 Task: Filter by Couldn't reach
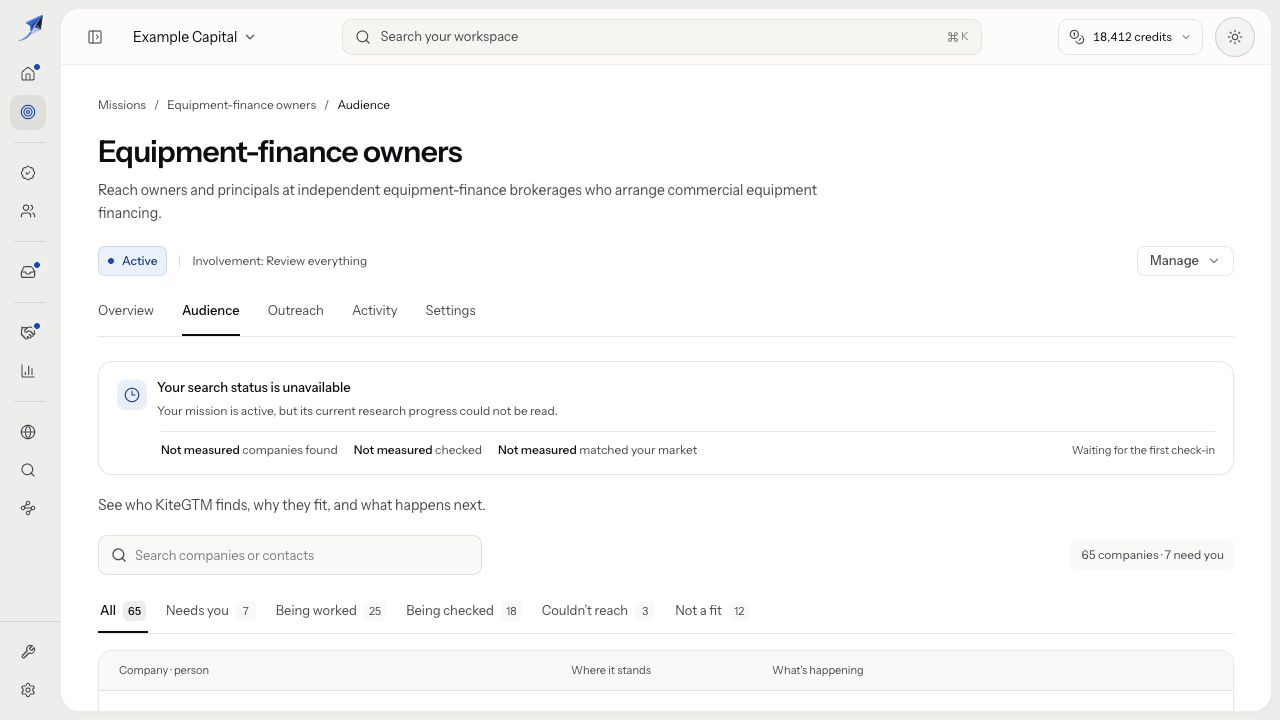(597, 611)
